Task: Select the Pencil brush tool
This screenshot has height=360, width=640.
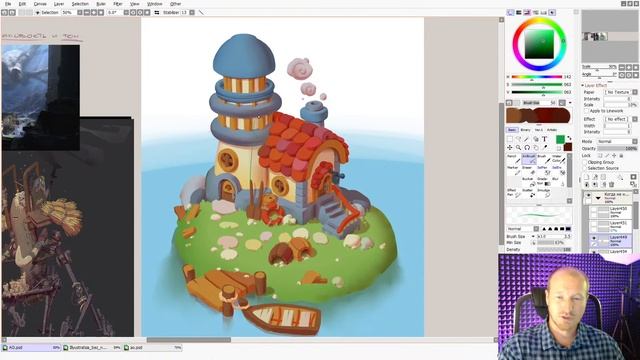Action: click(x=513, y=159)
